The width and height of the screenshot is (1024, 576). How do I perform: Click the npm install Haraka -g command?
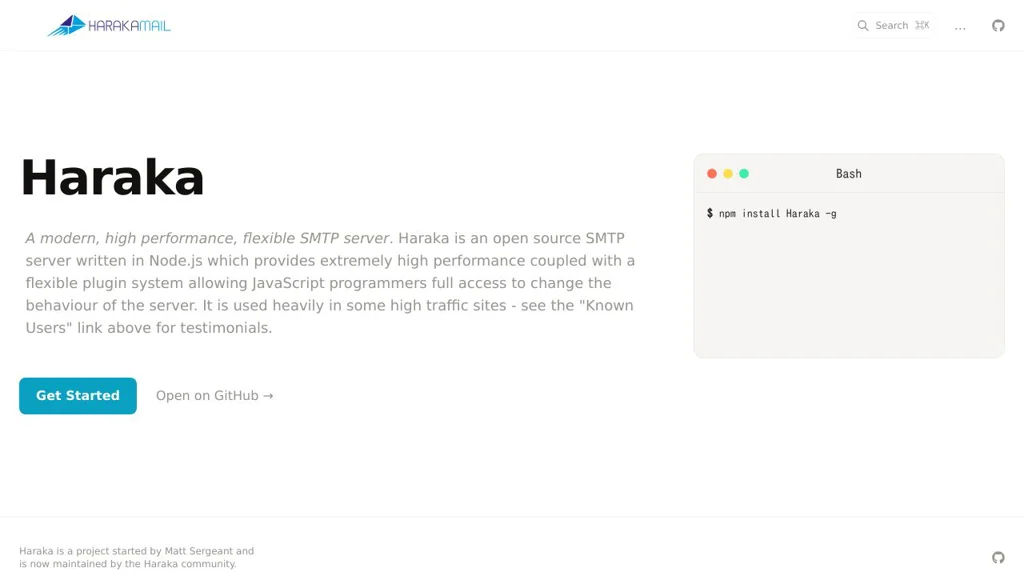(x=777, y=214)
